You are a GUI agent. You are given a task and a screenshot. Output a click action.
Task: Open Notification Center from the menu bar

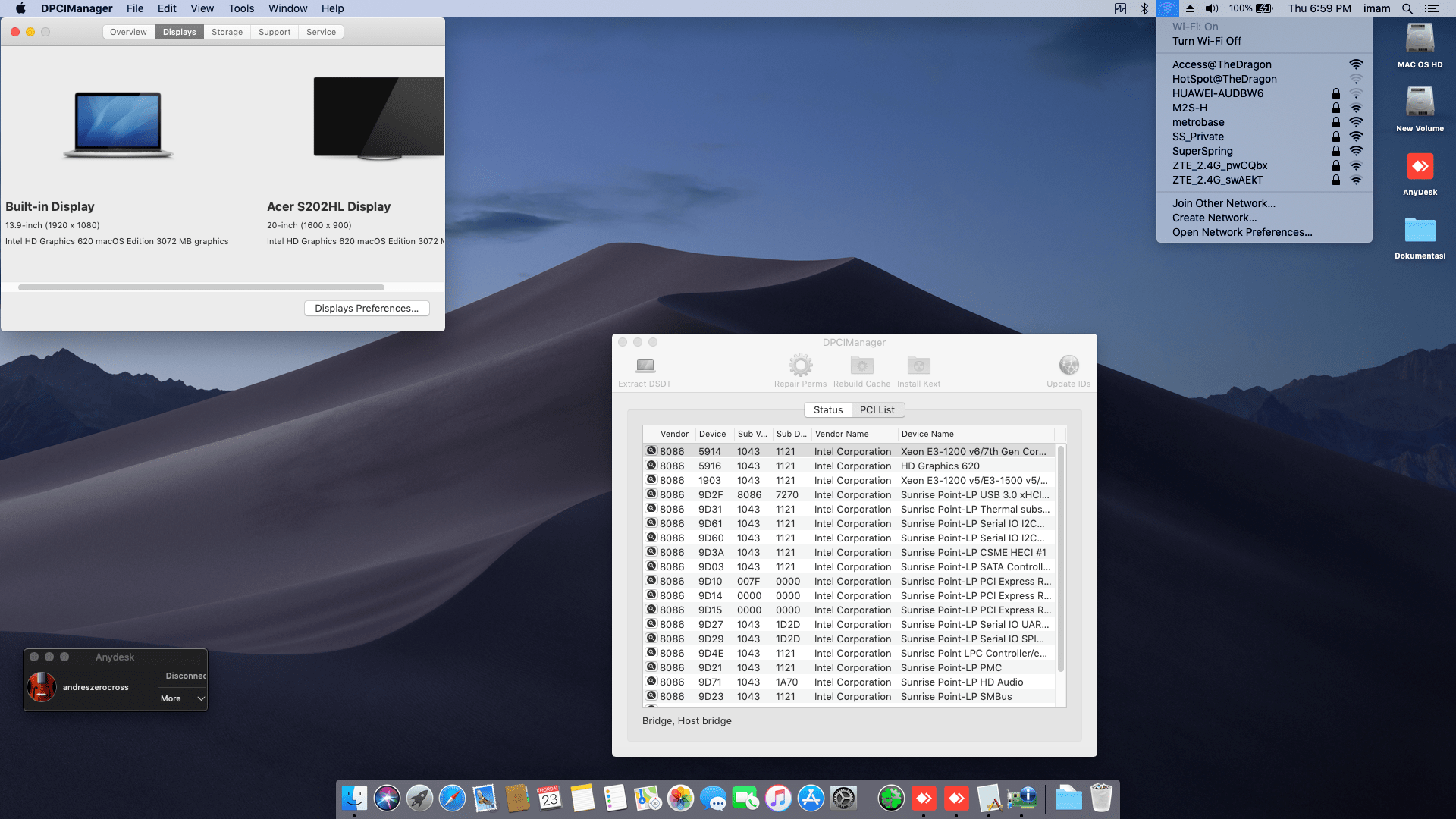(1431, 8)
